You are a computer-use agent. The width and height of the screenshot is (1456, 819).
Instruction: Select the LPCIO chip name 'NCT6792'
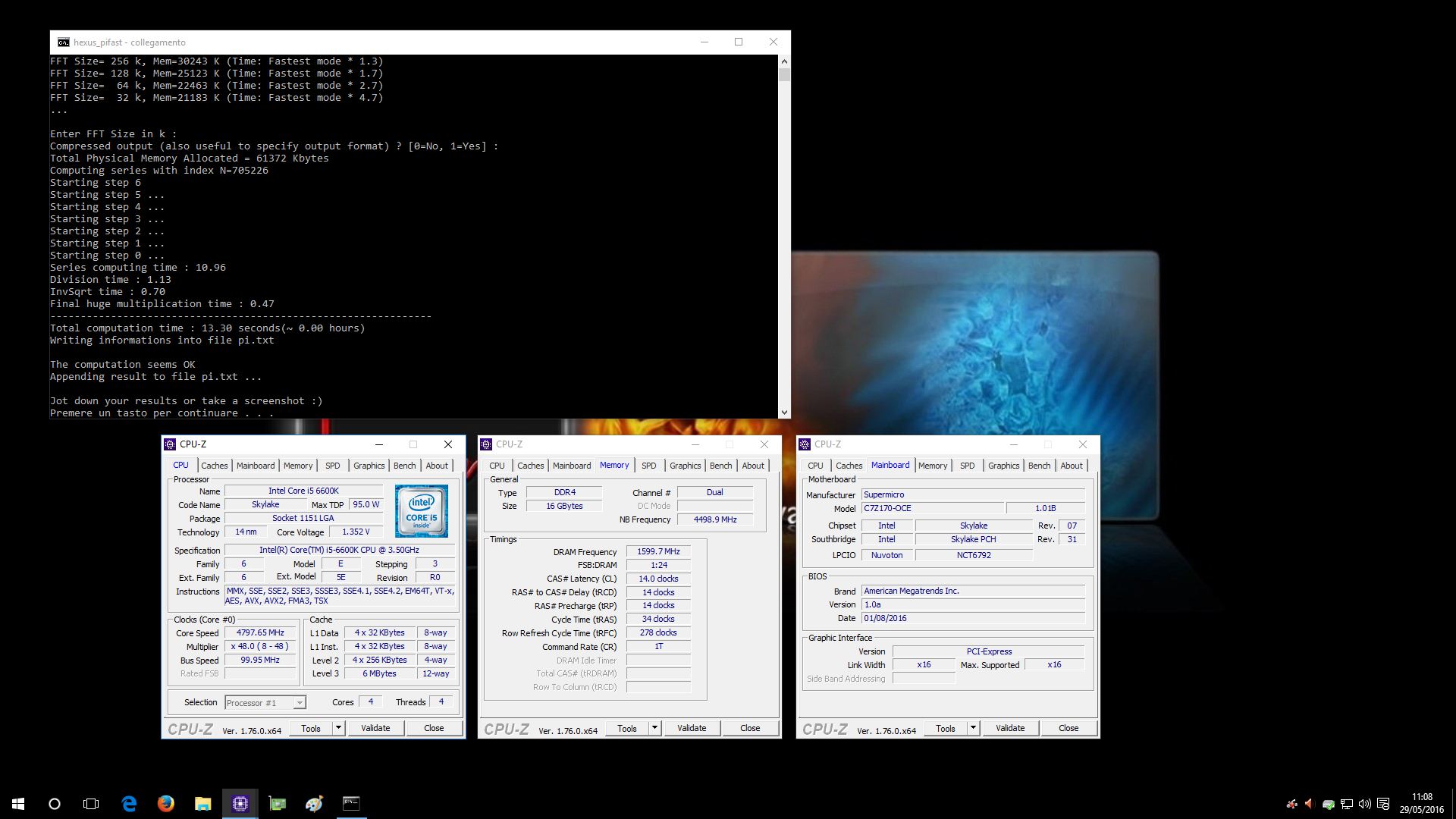(x=974, y=555)
